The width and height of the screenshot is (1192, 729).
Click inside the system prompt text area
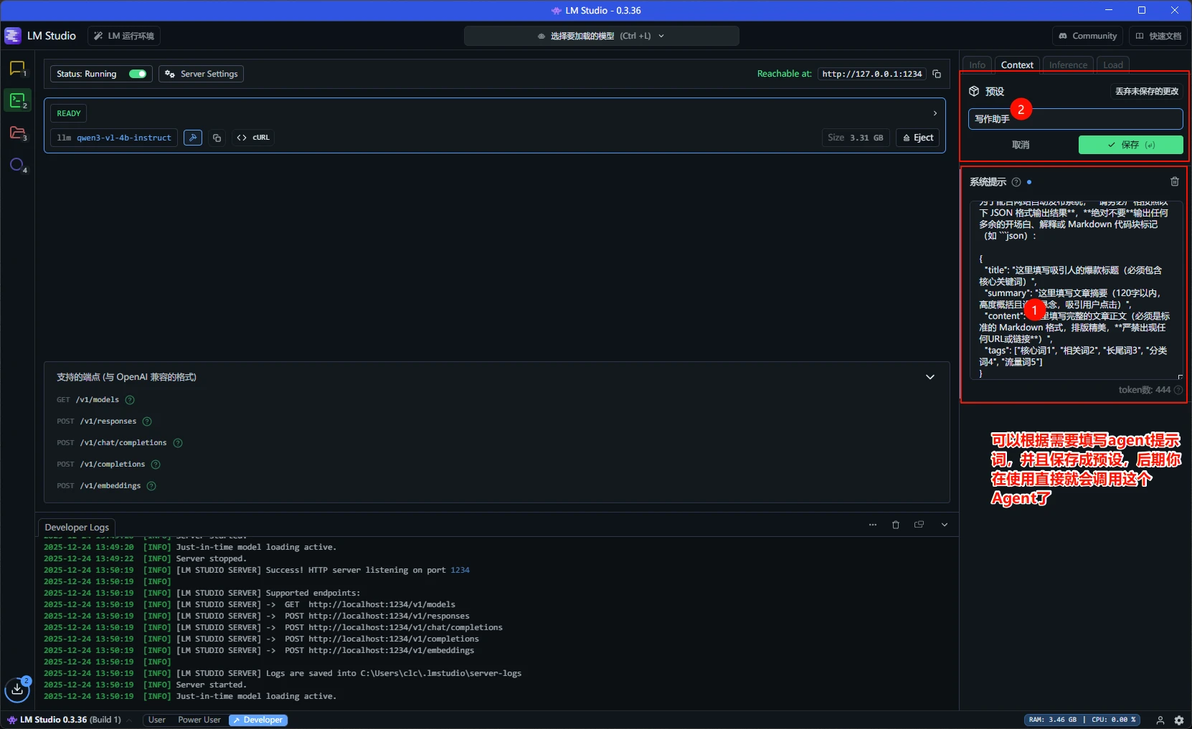point(1075,290)
